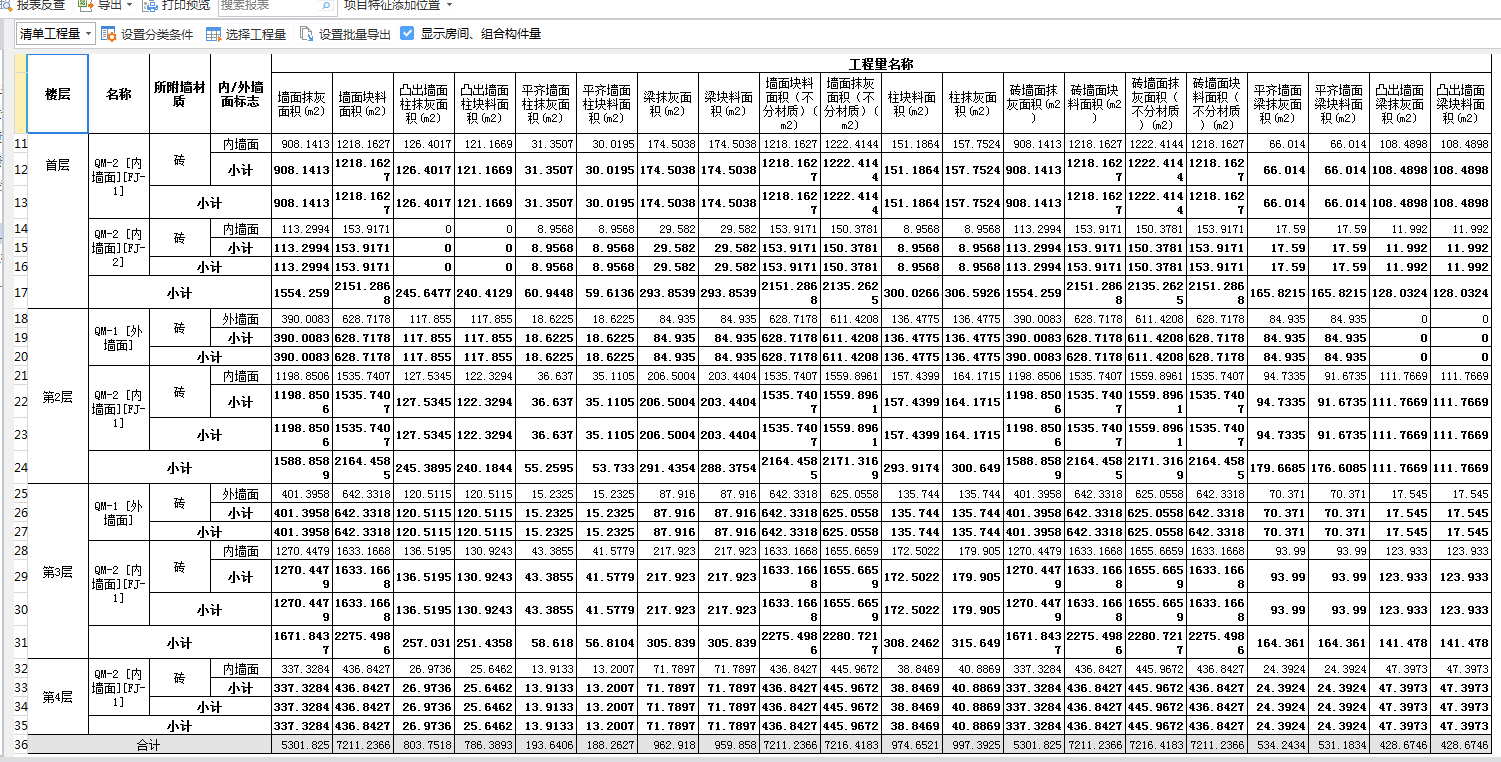Image resolution: width=1501 pixels, height=762 pixels.
Task: Click row number 11 header
Action: click(x=20, y=144)
